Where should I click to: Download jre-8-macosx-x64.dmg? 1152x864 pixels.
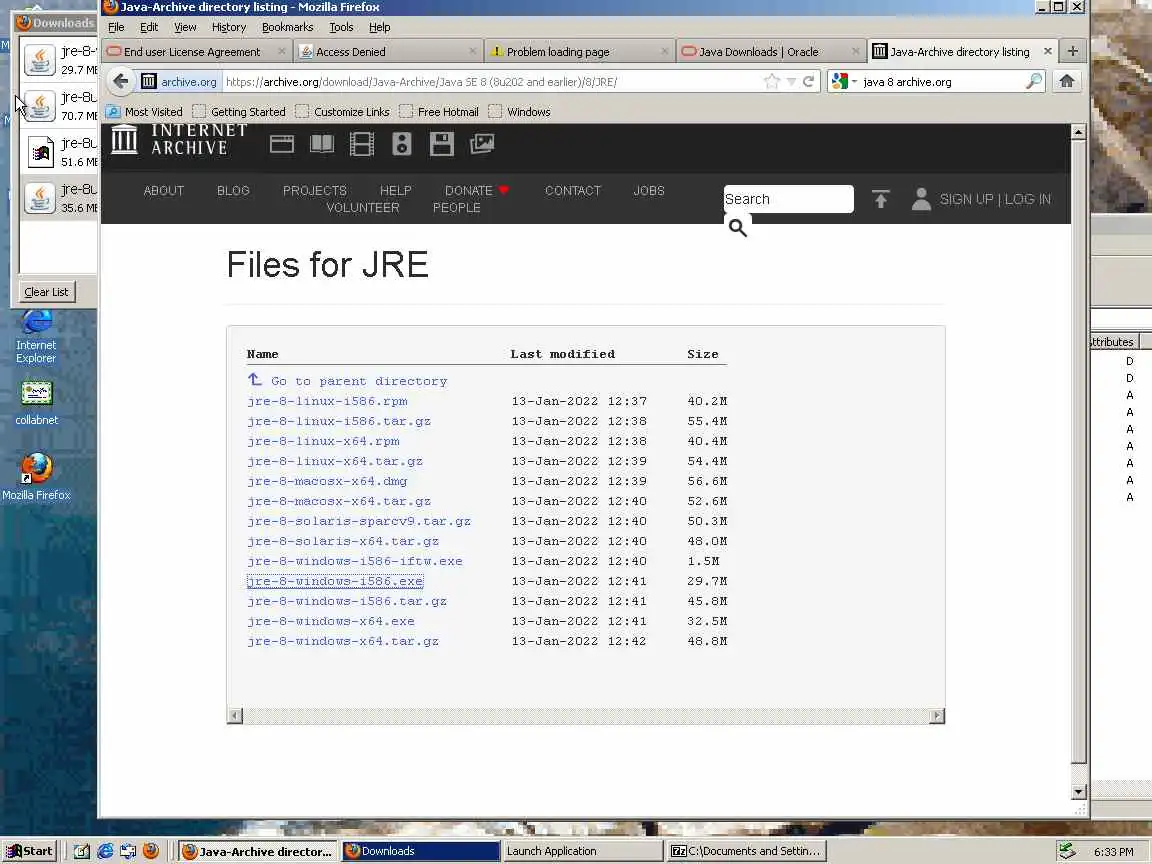pyautogui.click(x=327, y=481)
